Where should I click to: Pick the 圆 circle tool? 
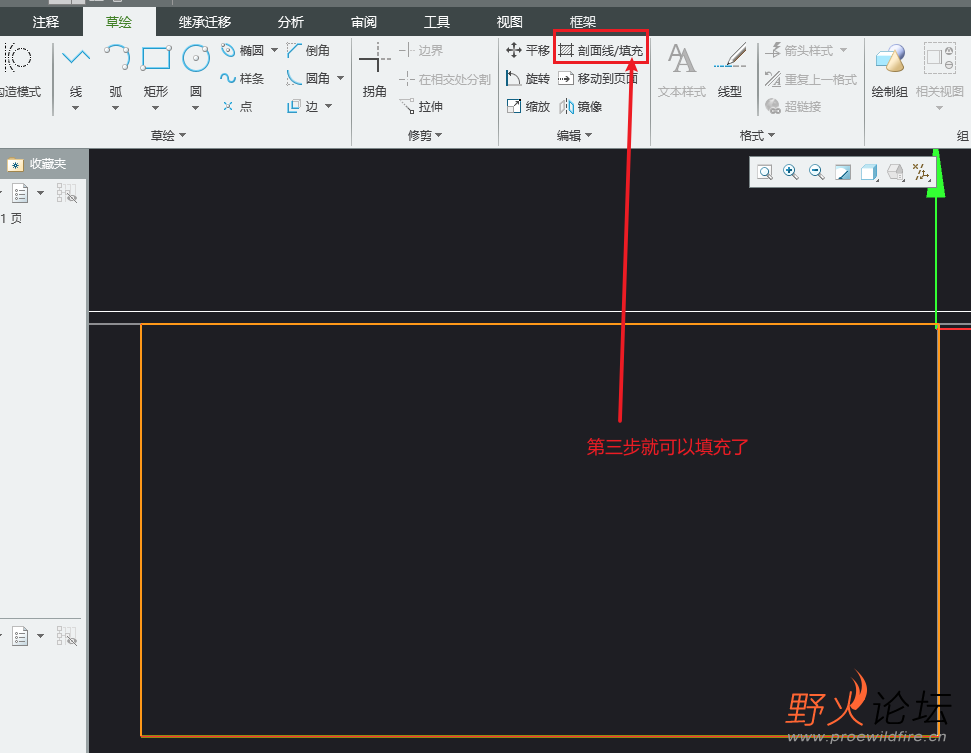tap(196, 70)
